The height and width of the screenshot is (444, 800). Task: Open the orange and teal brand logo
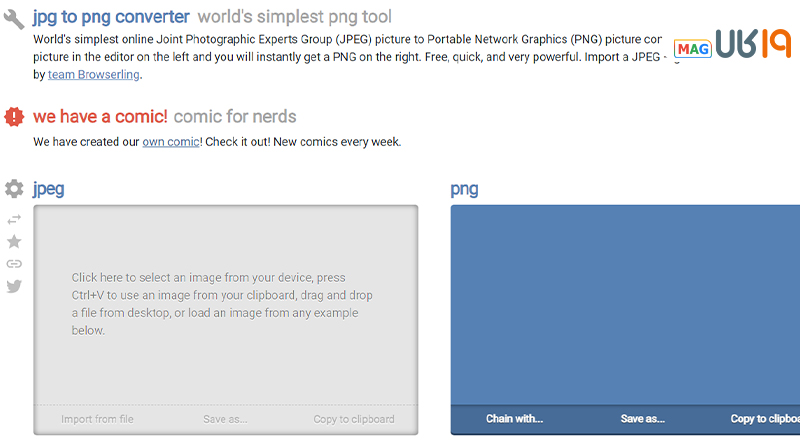753,43
